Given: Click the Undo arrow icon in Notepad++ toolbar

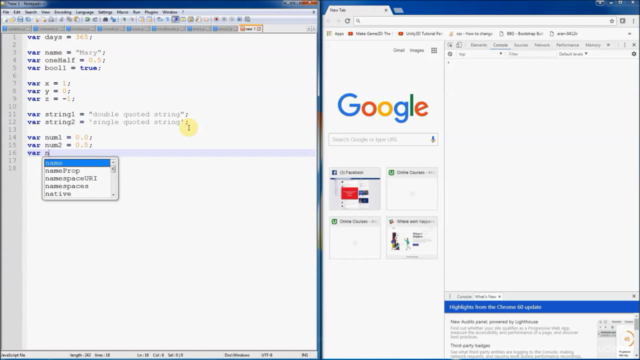Looking at the screenshot, I should click(87, 19).
